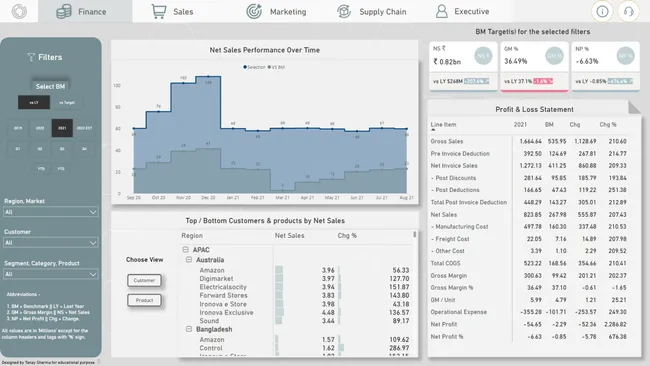Select the Q2 quarter filter
Image resolution: width=650 pixels, height=366 pixels.
point(40,148)
